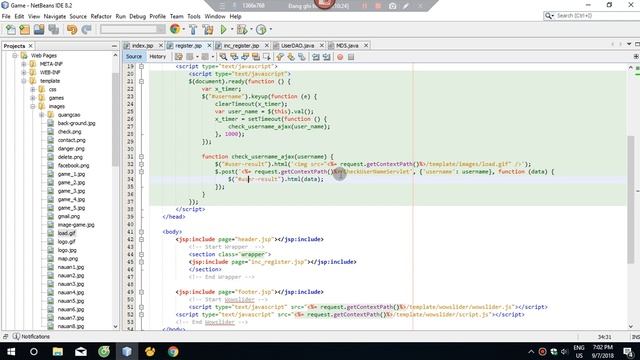
Task: Toggle Highlight Search in editor toolbar
Action: click(x=256, y=57)
